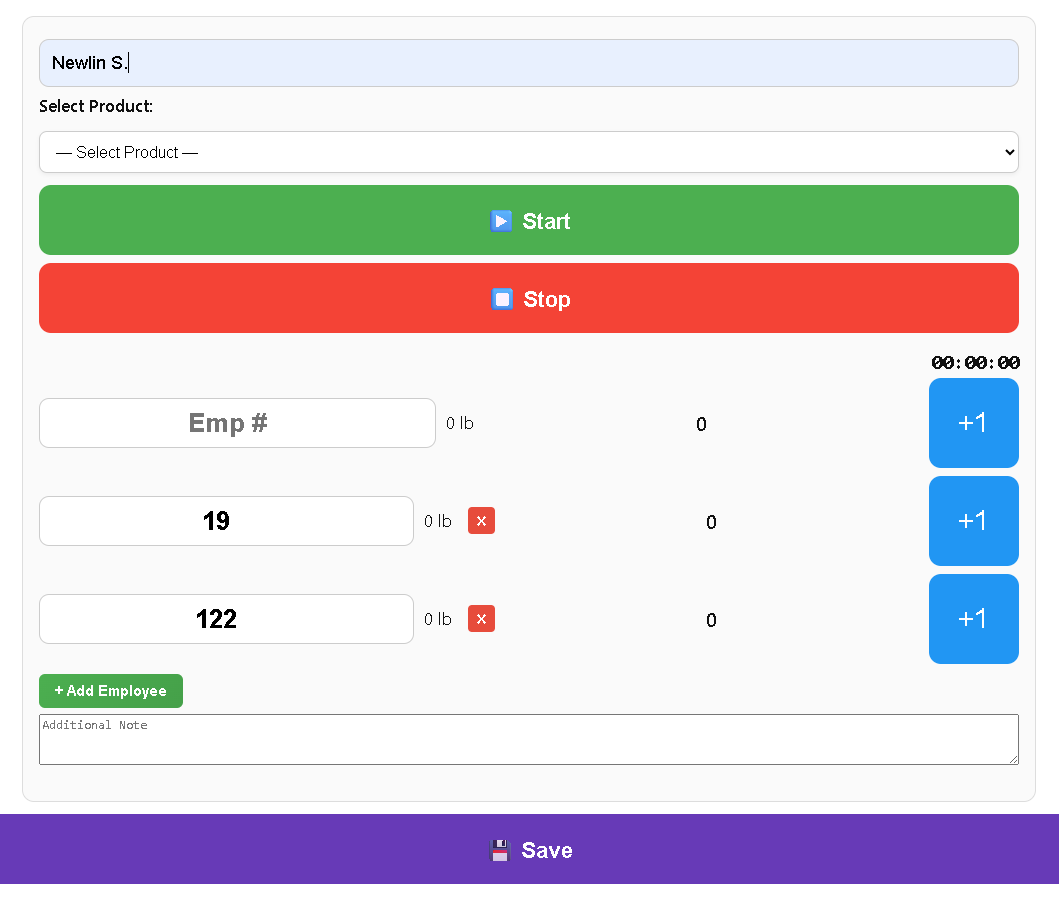The width and height of the screenshot is (1059, 898).
Task: Click the count 0 for employee 122
Action: [x=711, y=620]
